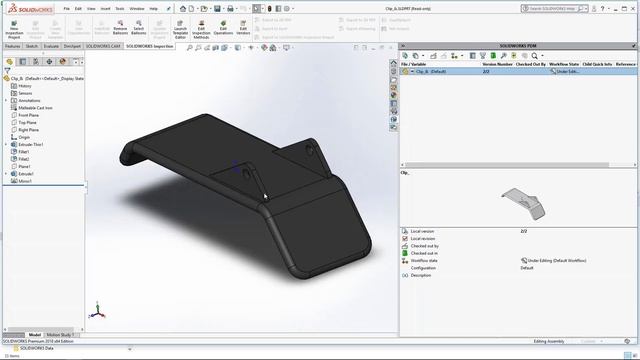Switch to the Features tab
The image size is (640, 360).
click(x=13, y=46)
